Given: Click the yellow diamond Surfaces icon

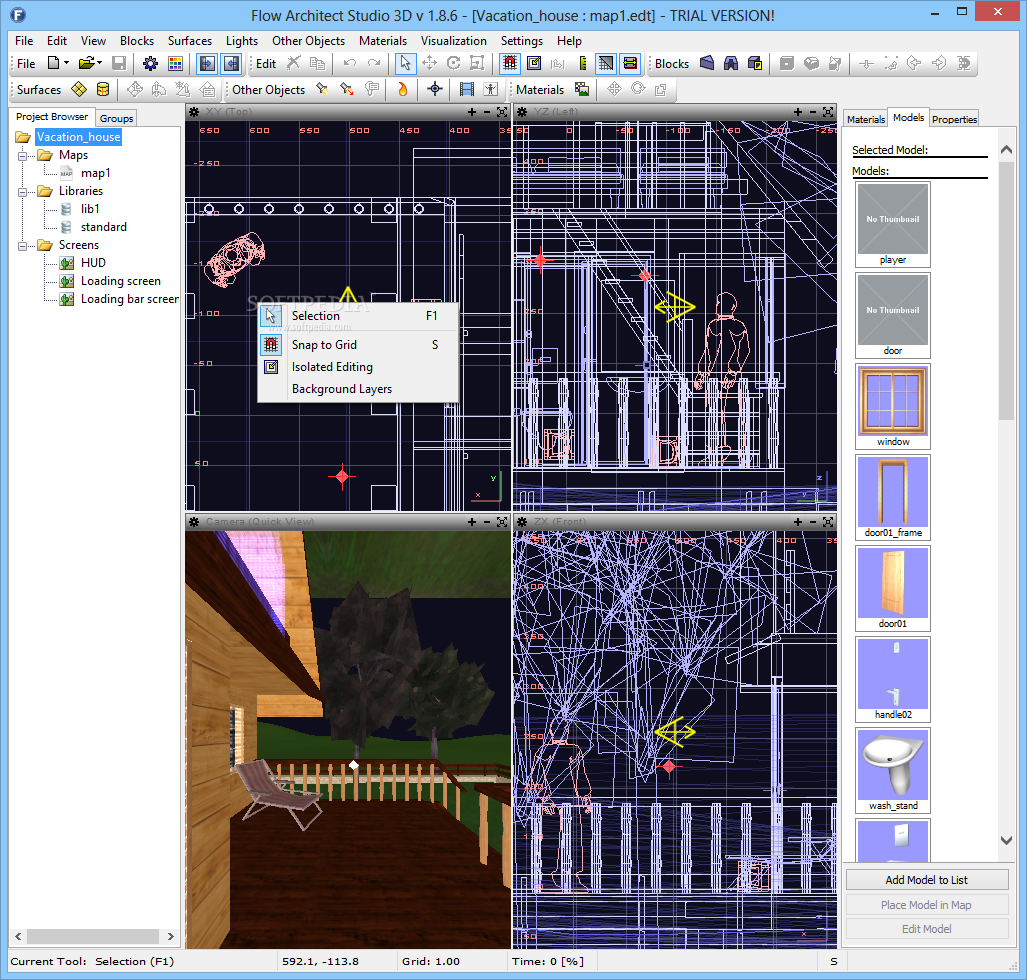Looking at the screenshot, I should pyautogui.click(x=79, y=89).
